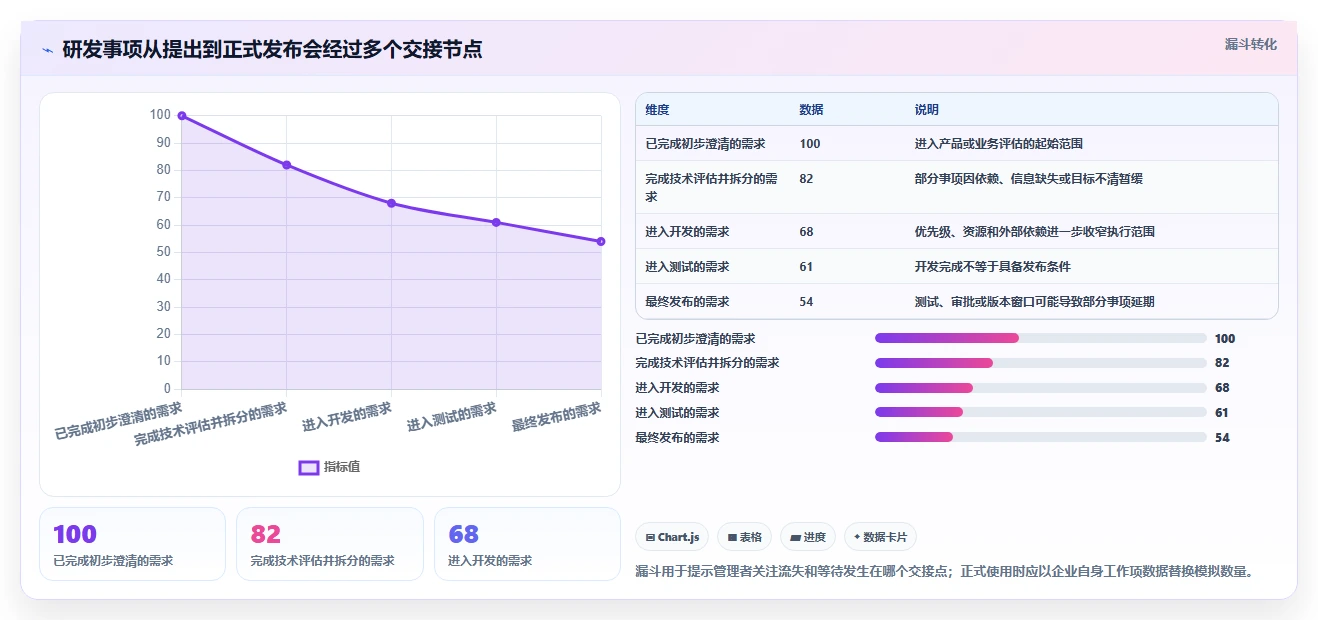Click the table data value 68

coord(806,232)
